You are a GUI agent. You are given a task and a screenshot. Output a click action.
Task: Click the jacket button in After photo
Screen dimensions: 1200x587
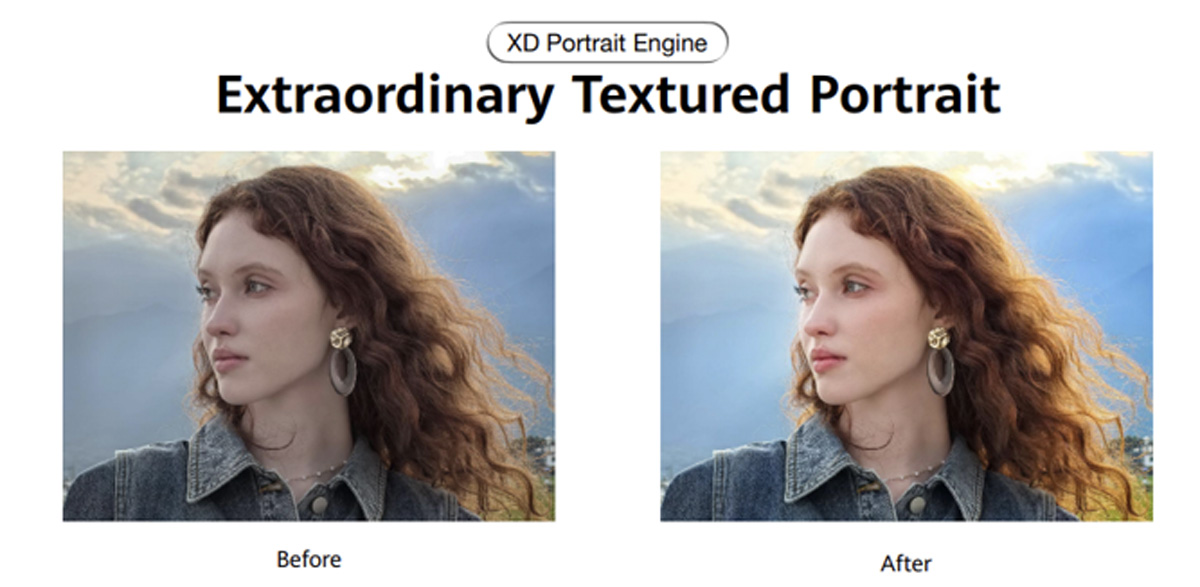tap(916, 504)
